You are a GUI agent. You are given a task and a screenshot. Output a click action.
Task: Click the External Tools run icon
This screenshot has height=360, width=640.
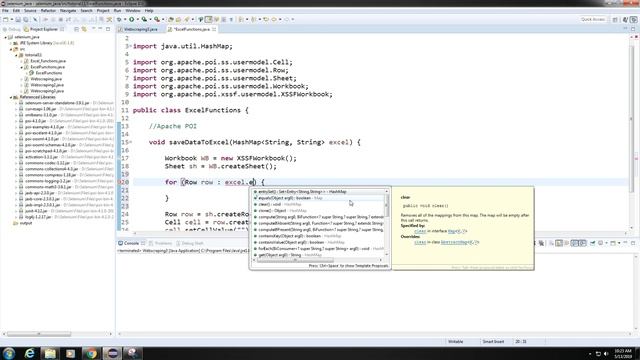(x=157, y=20)
